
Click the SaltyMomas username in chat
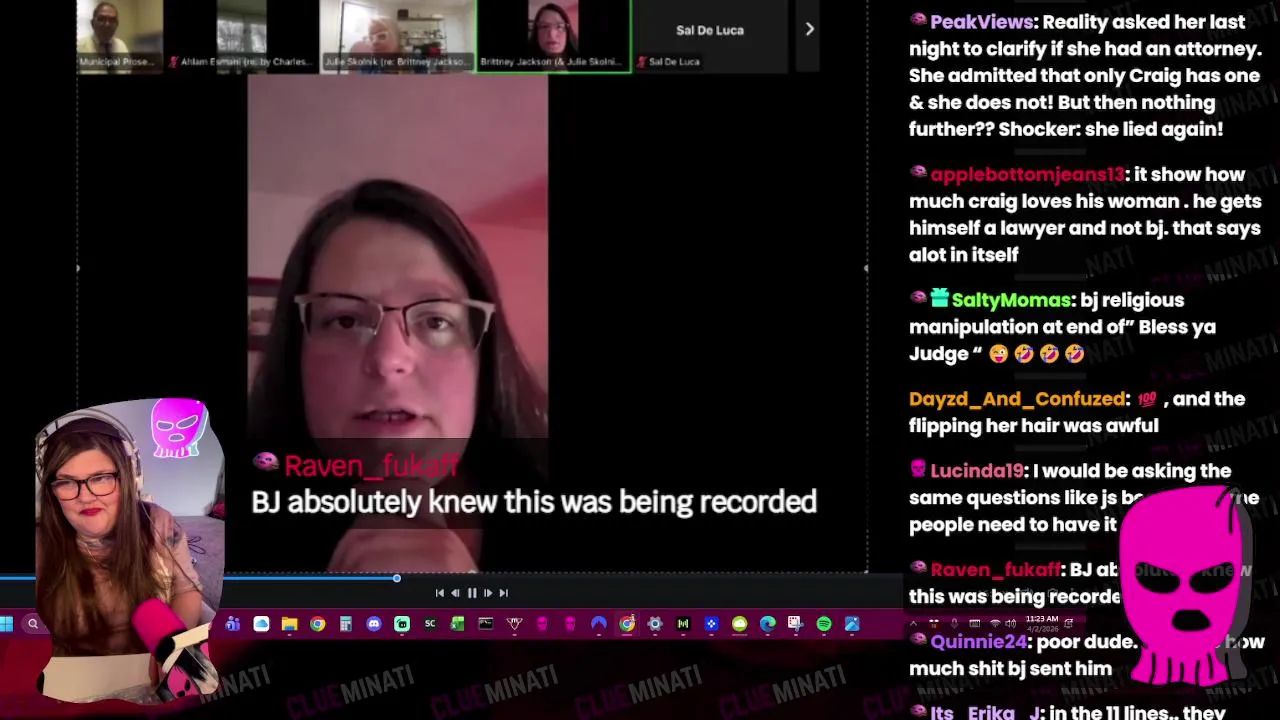pos(1010,300)
